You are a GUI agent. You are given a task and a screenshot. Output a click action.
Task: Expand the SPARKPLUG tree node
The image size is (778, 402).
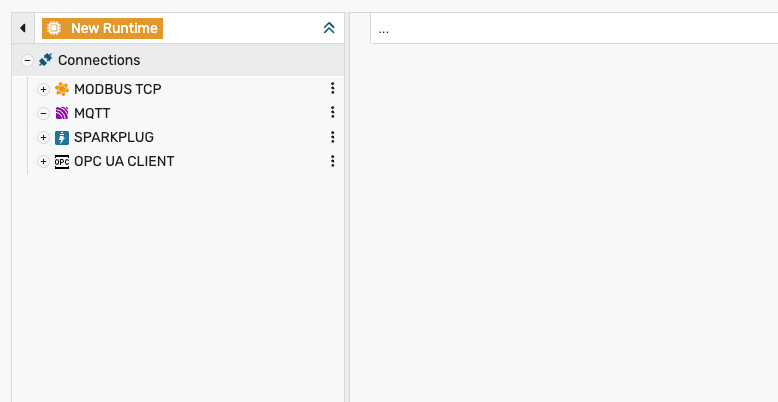[43, 137]
